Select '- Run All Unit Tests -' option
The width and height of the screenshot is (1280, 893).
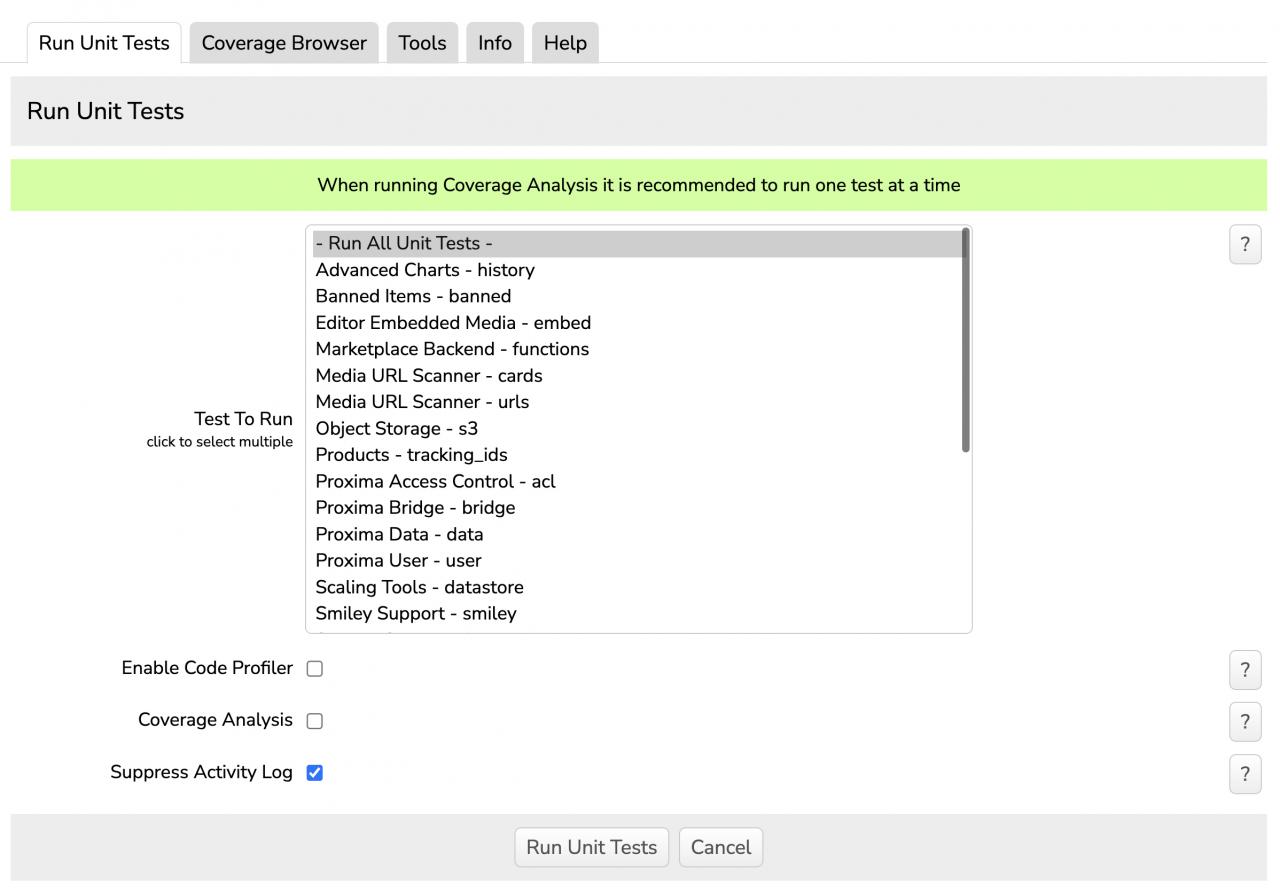point(404,244)
